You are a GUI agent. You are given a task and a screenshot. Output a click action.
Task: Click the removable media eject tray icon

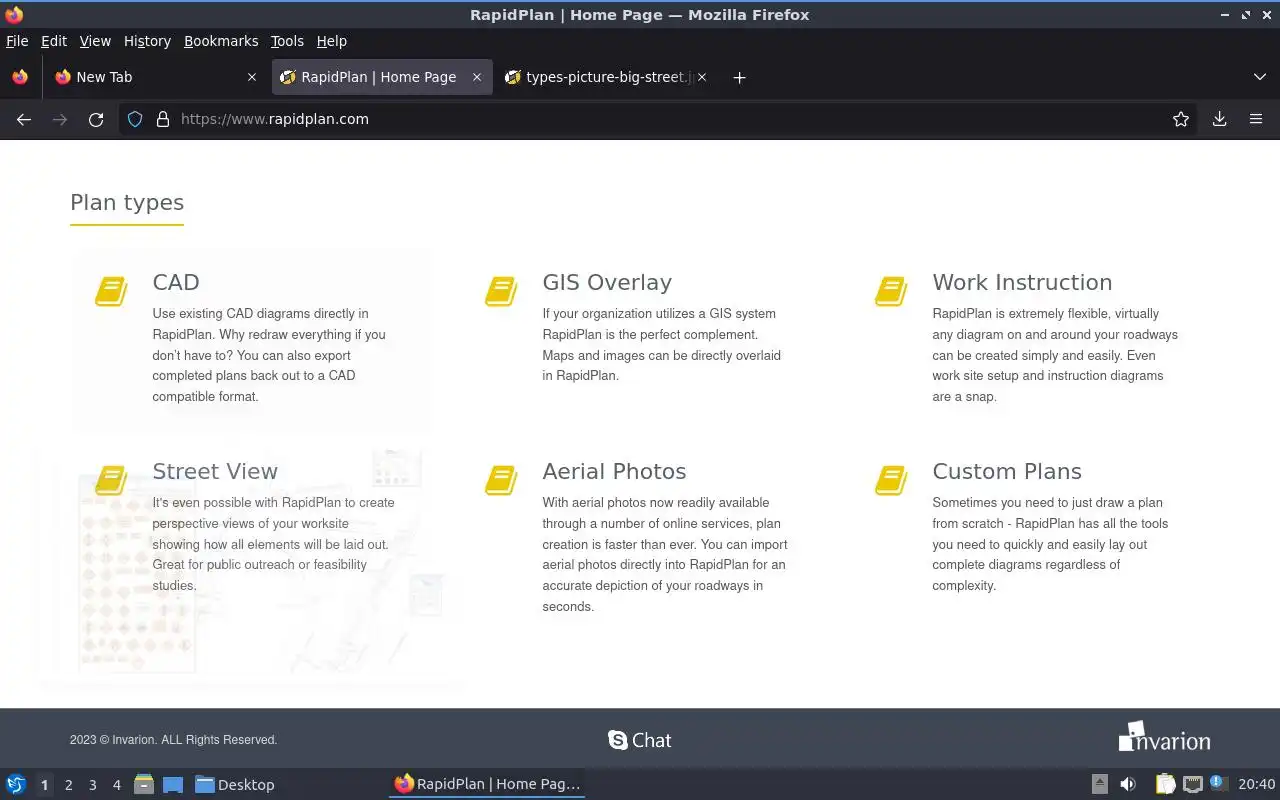click(x=1100, y=784)
